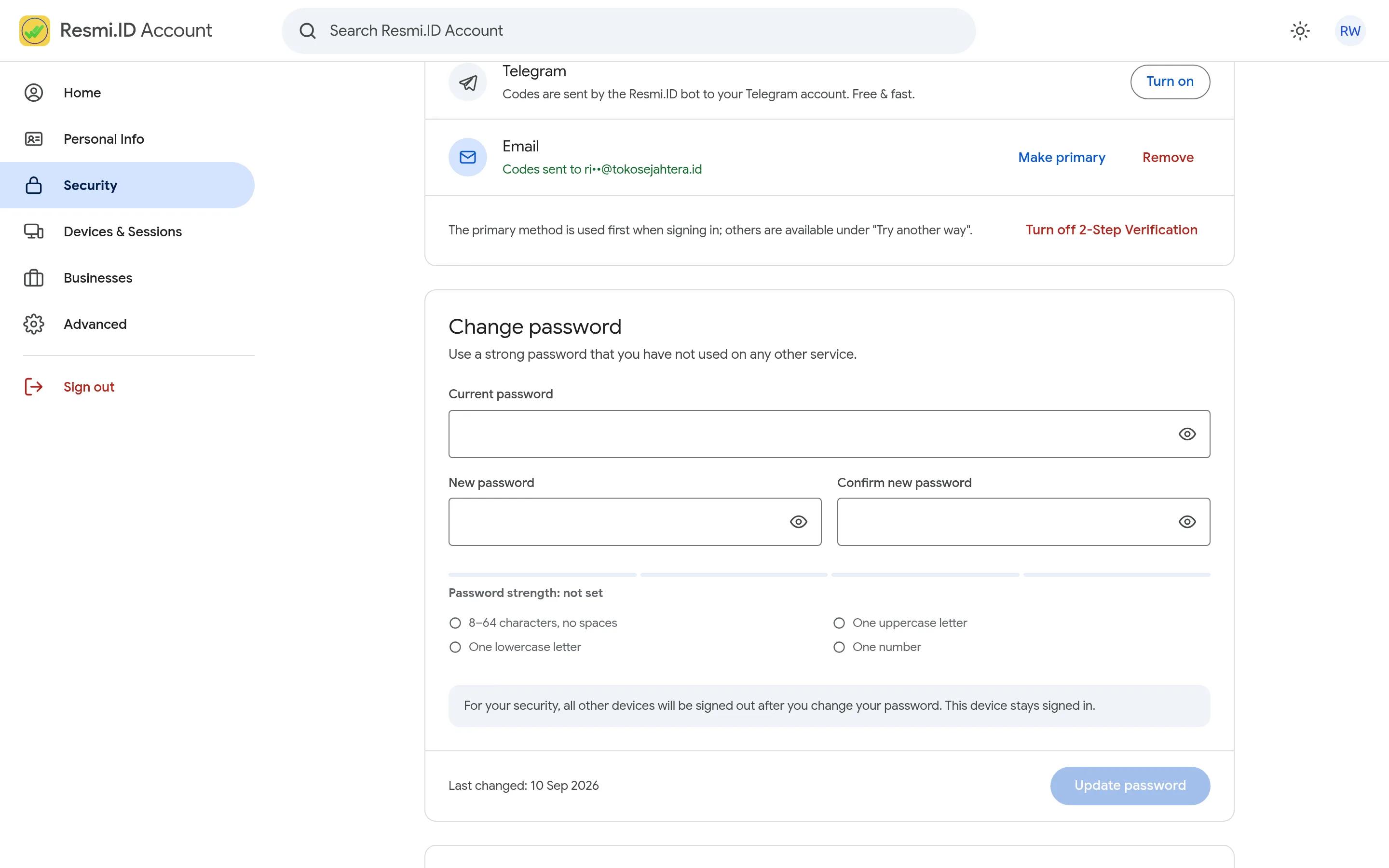The height and width of the screenshot is (868, 1389).
Task: Click the Security padlock icon
Action: tap(34, 185)
